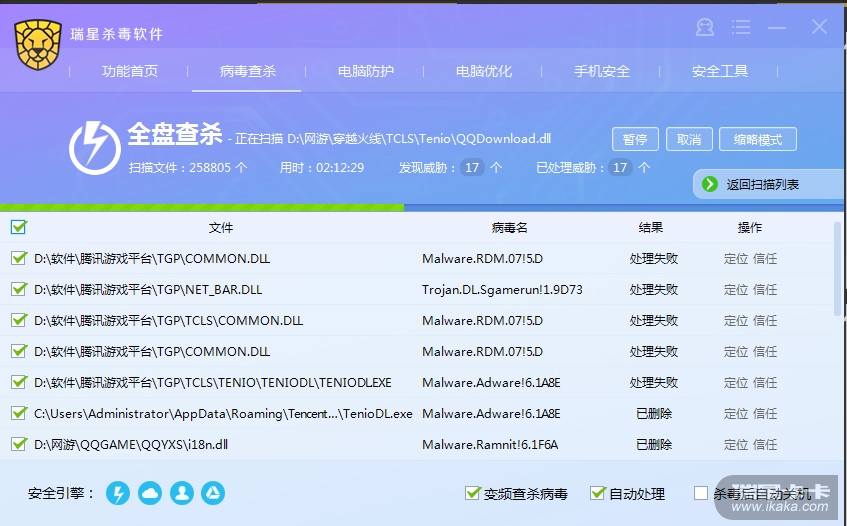Open the main menu list icon
Image resolution: width=847 pixels, height=526 pixels.
741,27
